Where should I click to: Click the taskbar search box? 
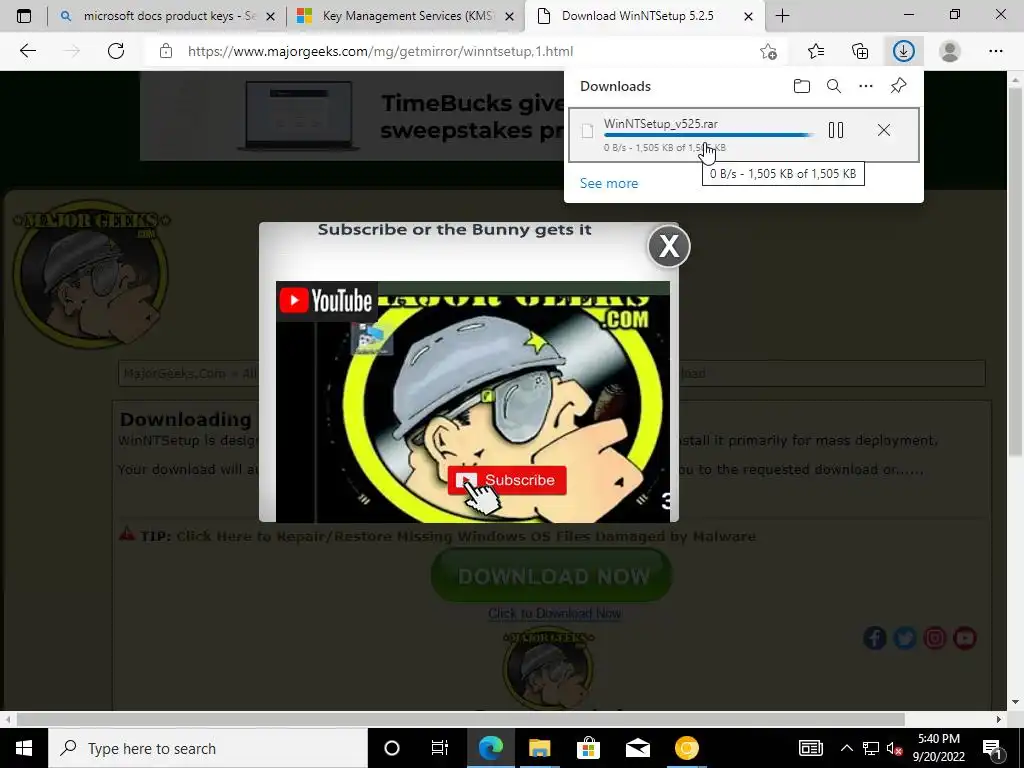208,748
